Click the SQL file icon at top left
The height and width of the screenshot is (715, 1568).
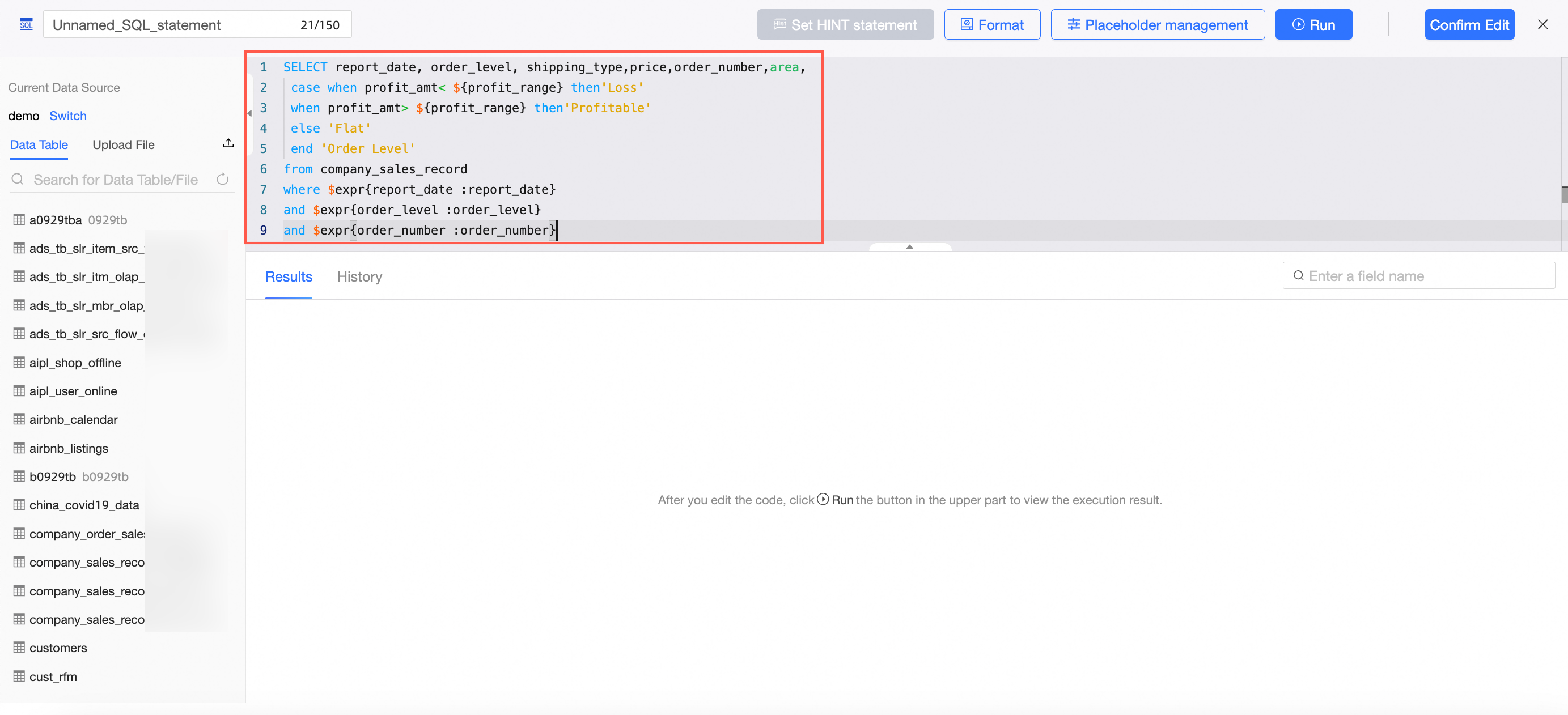[x=26, y=25]
